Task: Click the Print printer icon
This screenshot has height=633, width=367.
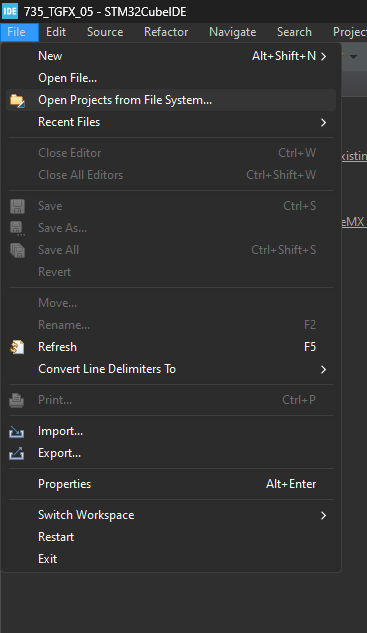Action: pyautogui.click(x=17, y=400)
